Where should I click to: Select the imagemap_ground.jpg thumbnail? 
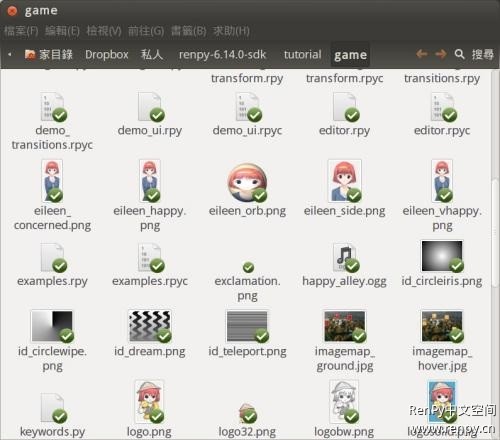[x=345, y=326]
